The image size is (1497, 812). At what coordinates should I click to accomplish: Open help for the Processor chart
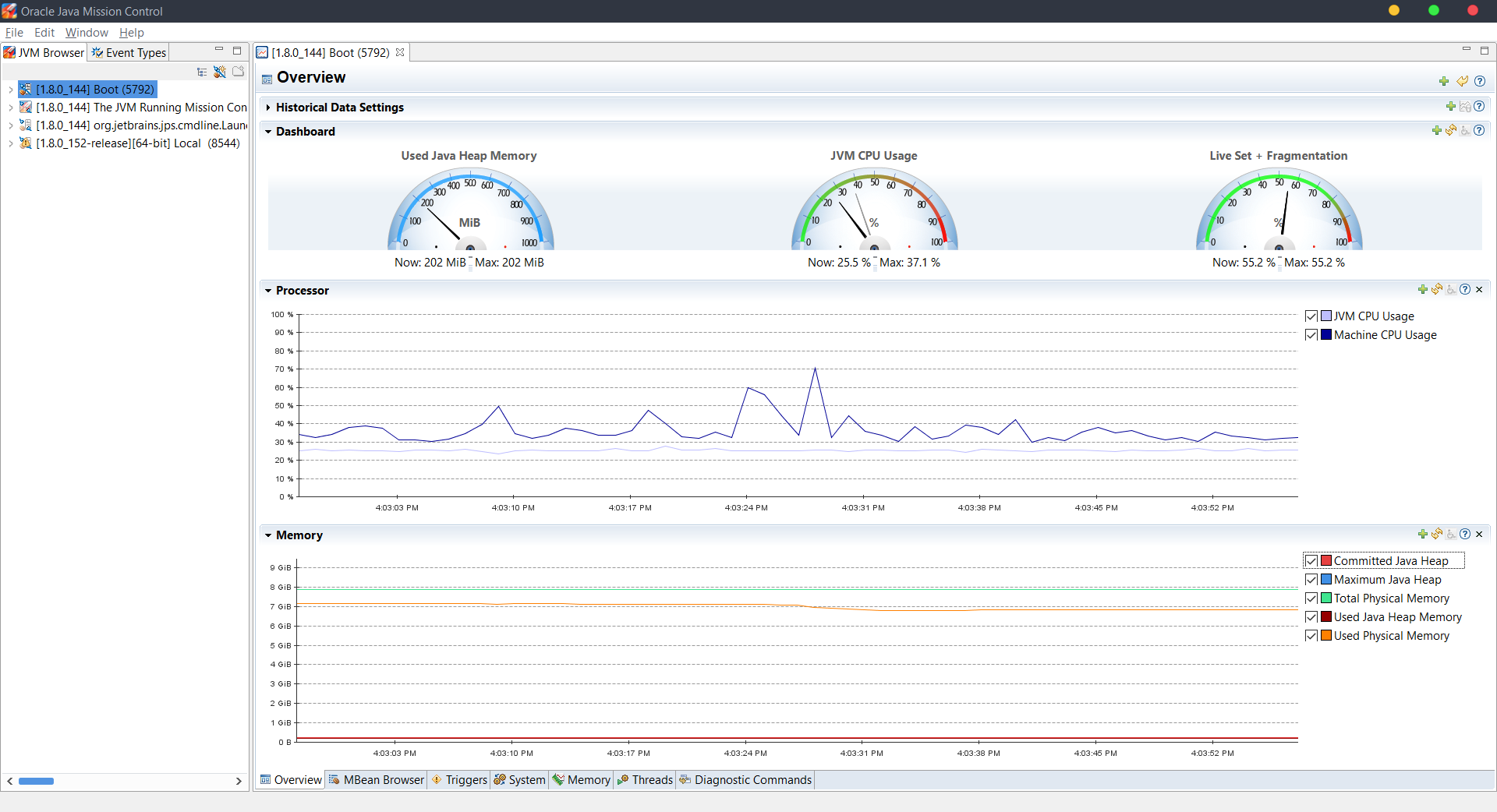(1465, 290)
